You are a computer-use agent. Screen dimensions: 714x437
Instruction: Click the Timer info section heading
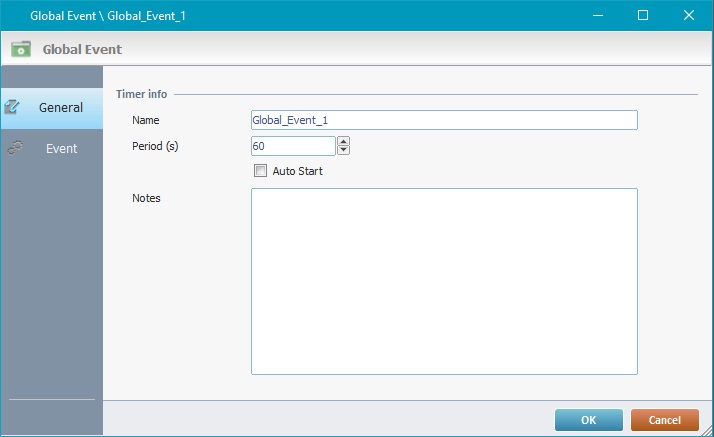pos(141,94)
